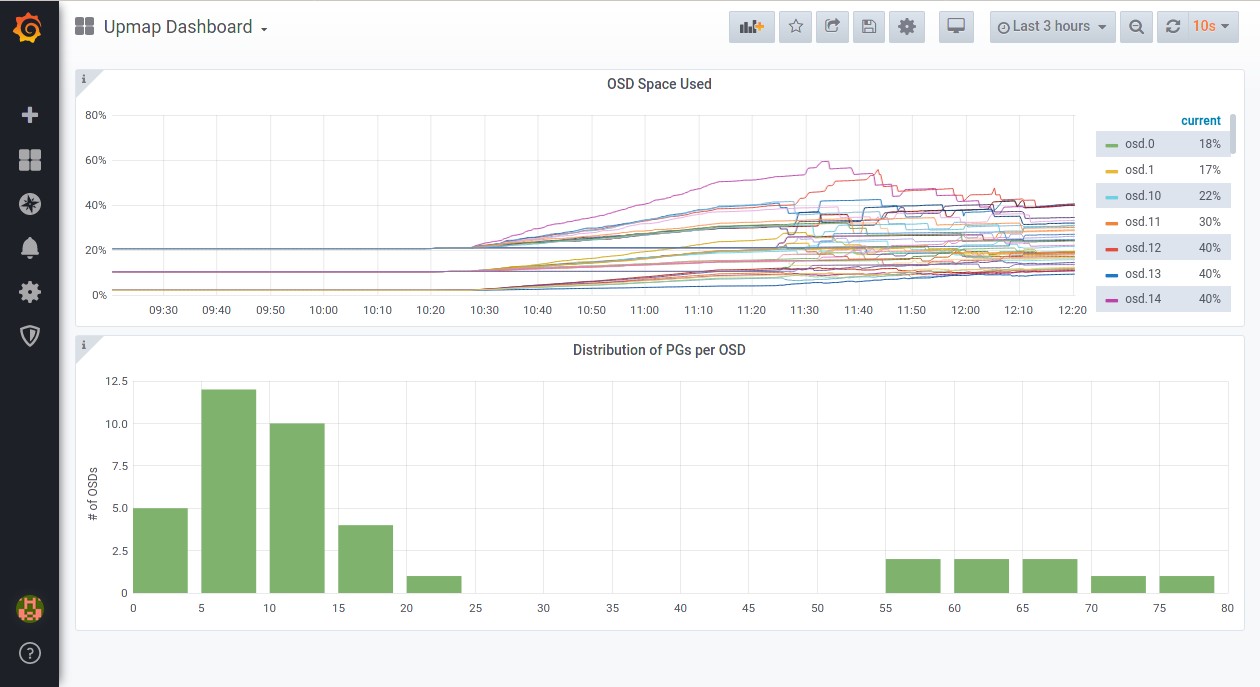This screenshot has height=687, width=1260.
Task: Open the Explore compass icon in sidebar
Action: click(x=29, y=204)
